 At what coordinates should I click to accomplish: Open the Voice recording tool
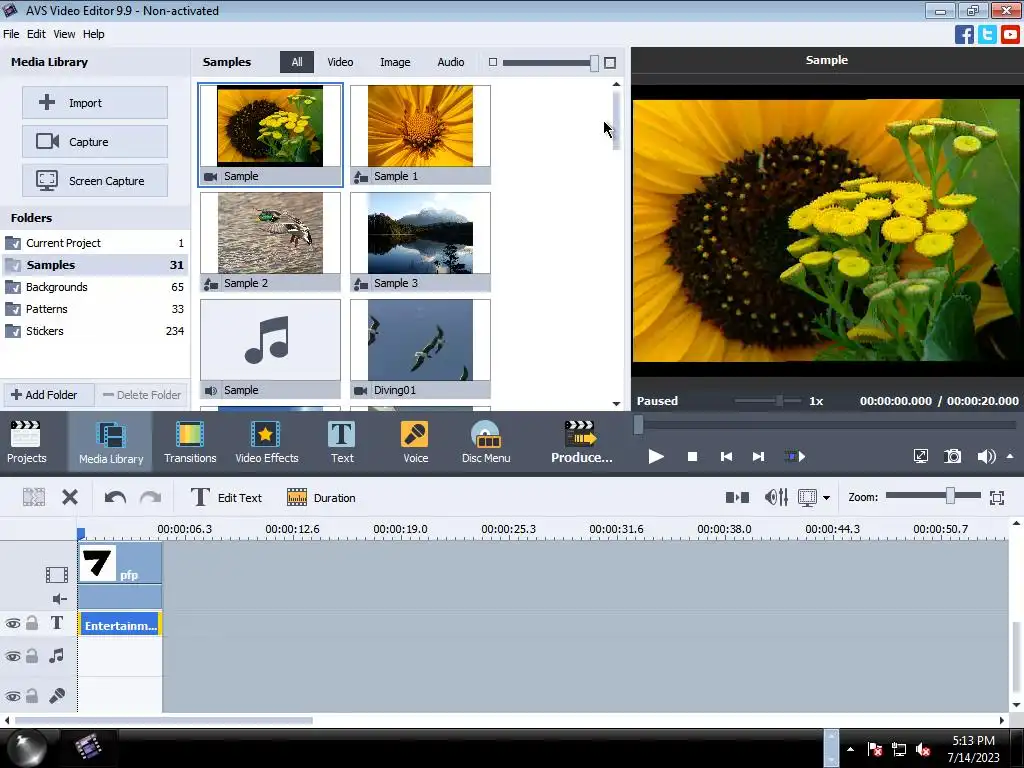point(415,442)
